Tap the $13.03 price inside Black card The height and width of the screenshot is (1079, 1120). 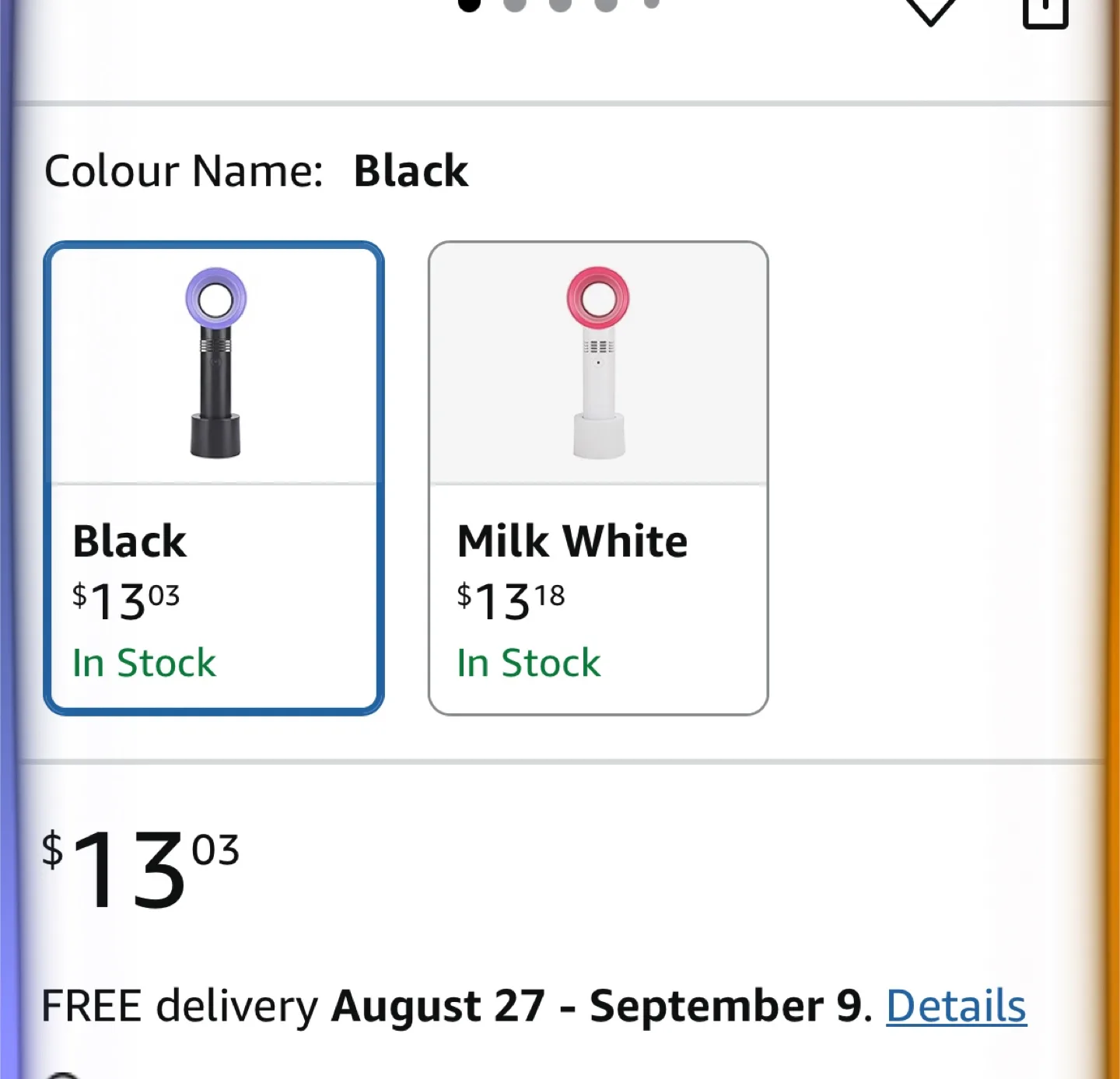(x=126, y=601)
